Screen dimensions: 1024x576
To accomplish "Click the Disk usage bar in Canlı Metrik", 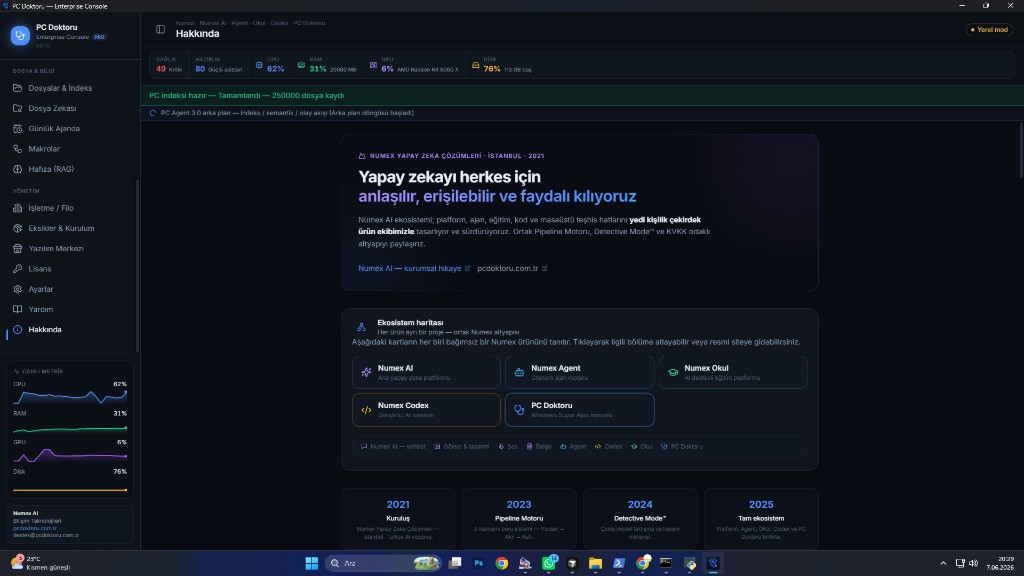I will [x=70, y=490].
